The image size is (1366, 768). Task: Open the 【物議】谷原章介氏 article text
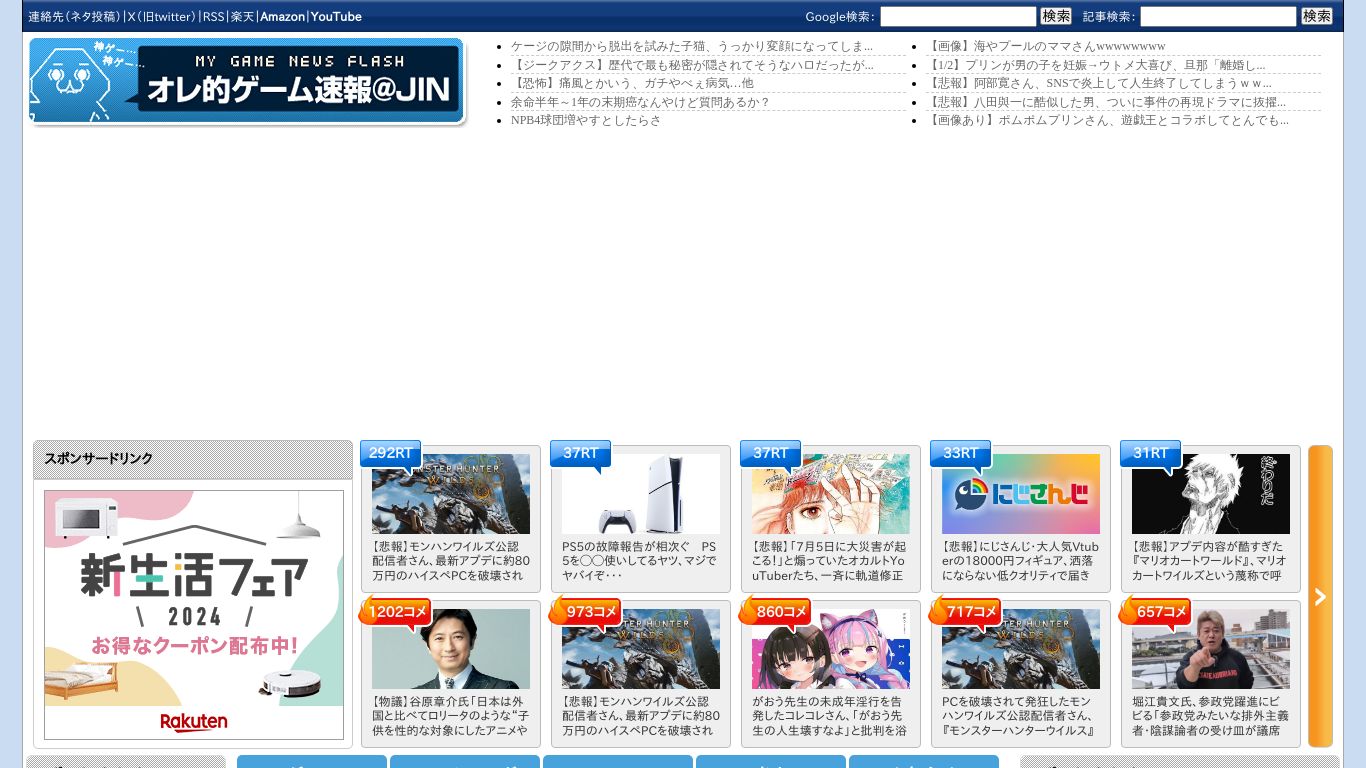[451, 716]
